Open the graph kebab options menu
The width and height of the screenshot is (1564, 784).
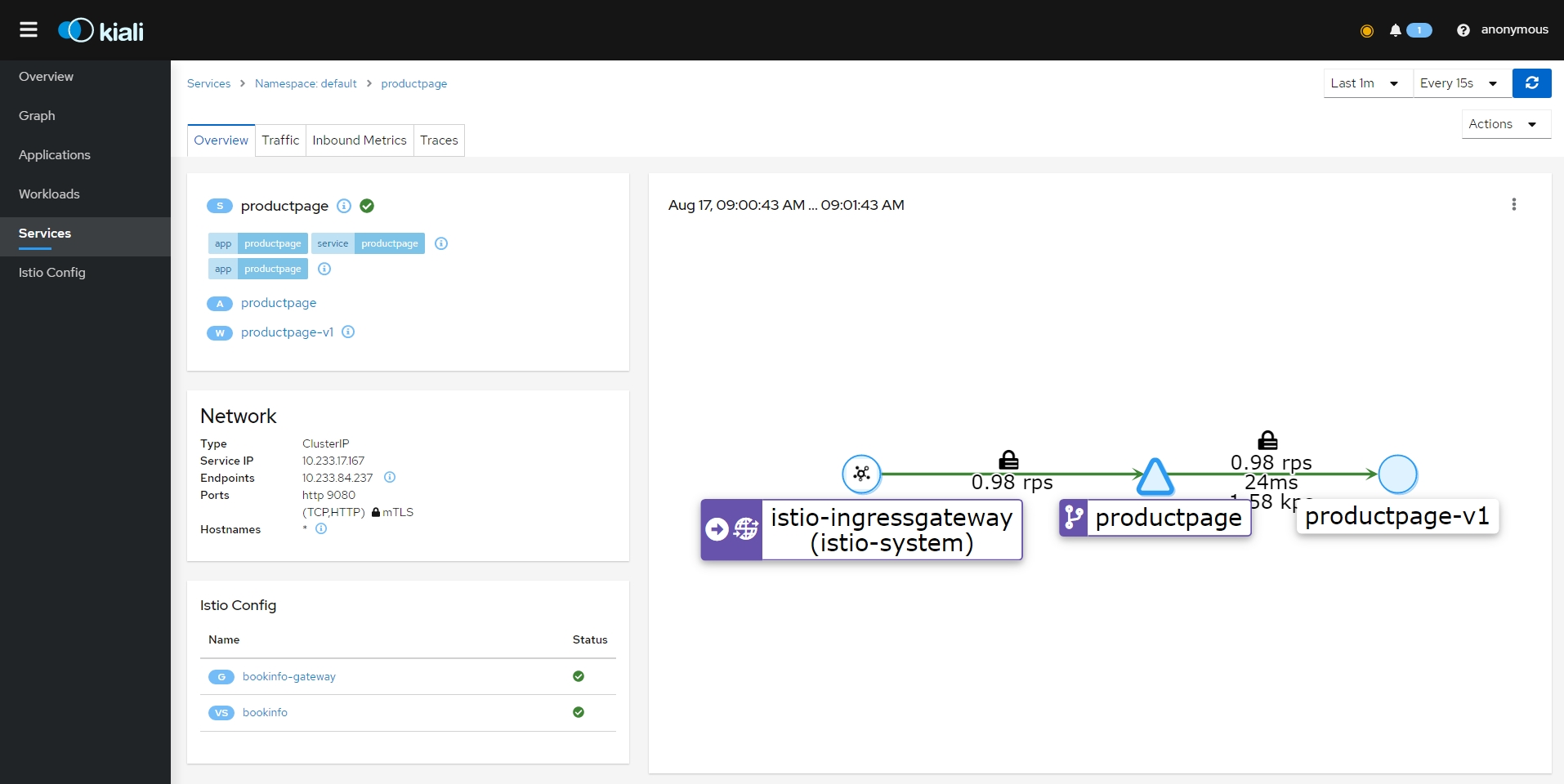1513,204
